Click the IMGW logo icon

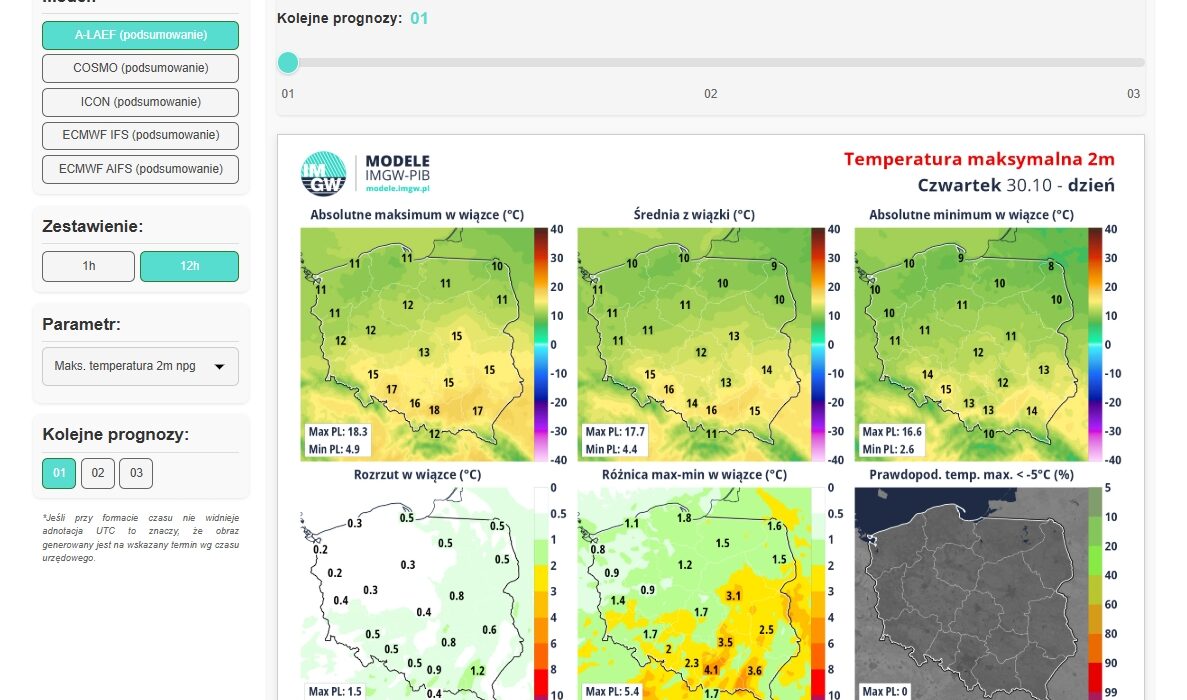coord(324,173)
